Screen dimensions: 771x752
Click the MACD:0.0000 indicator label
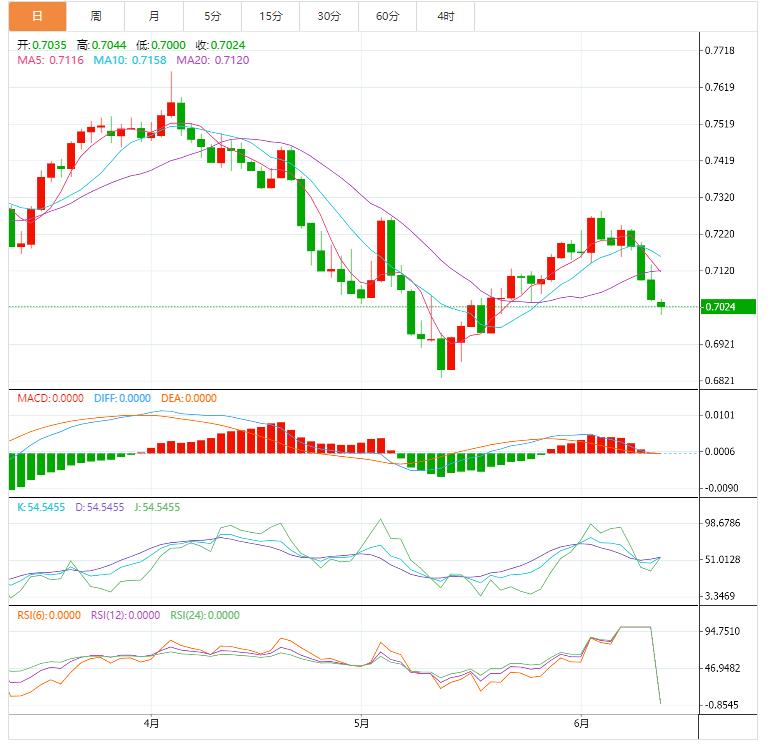51,398
